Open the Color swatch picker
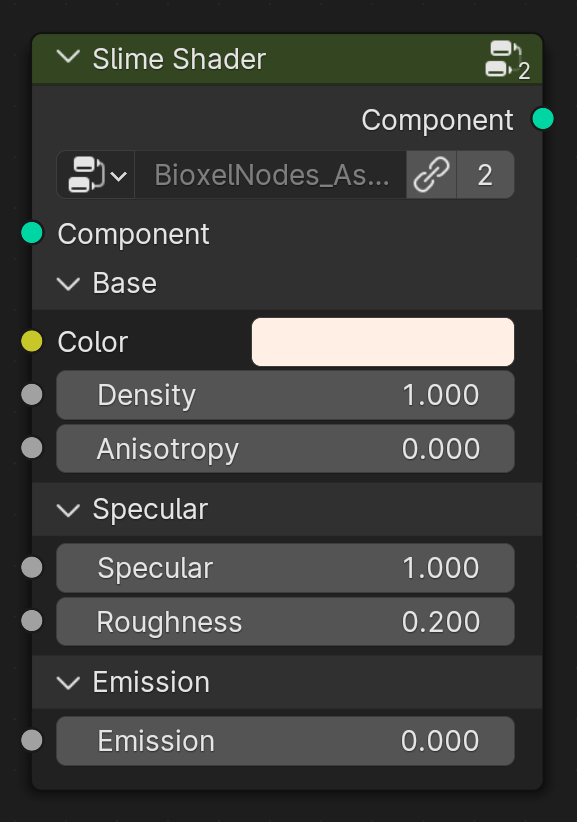Image resolution: width=577 pixels, height=822 pixels. (x=383, y=342)
